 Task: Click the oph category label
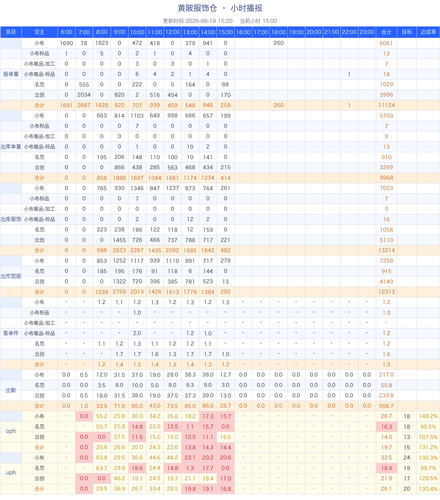(11, 431)
